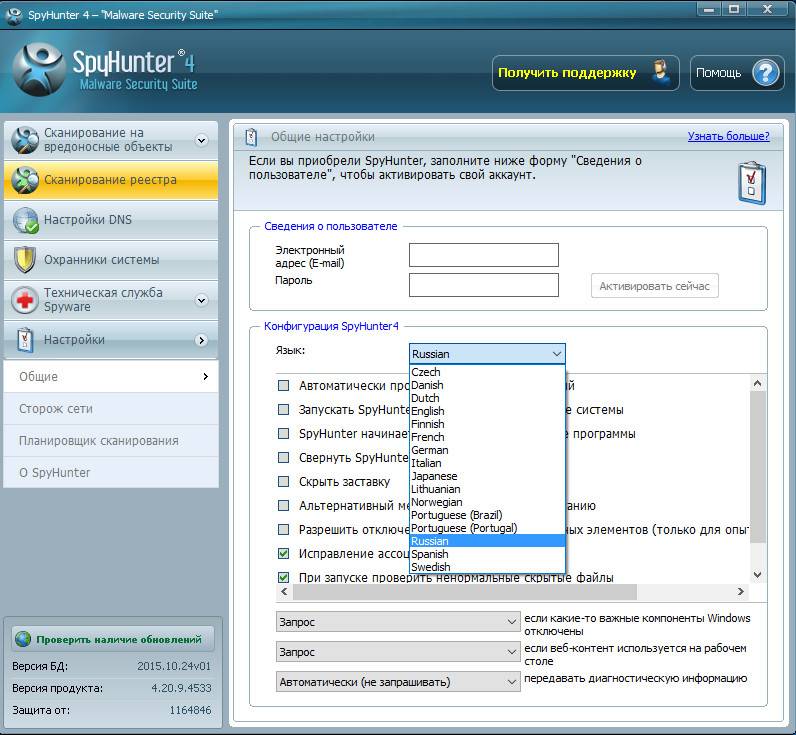Choose Danish from language list
Viewport: 796px width, 735px height.
click(487, 385)
